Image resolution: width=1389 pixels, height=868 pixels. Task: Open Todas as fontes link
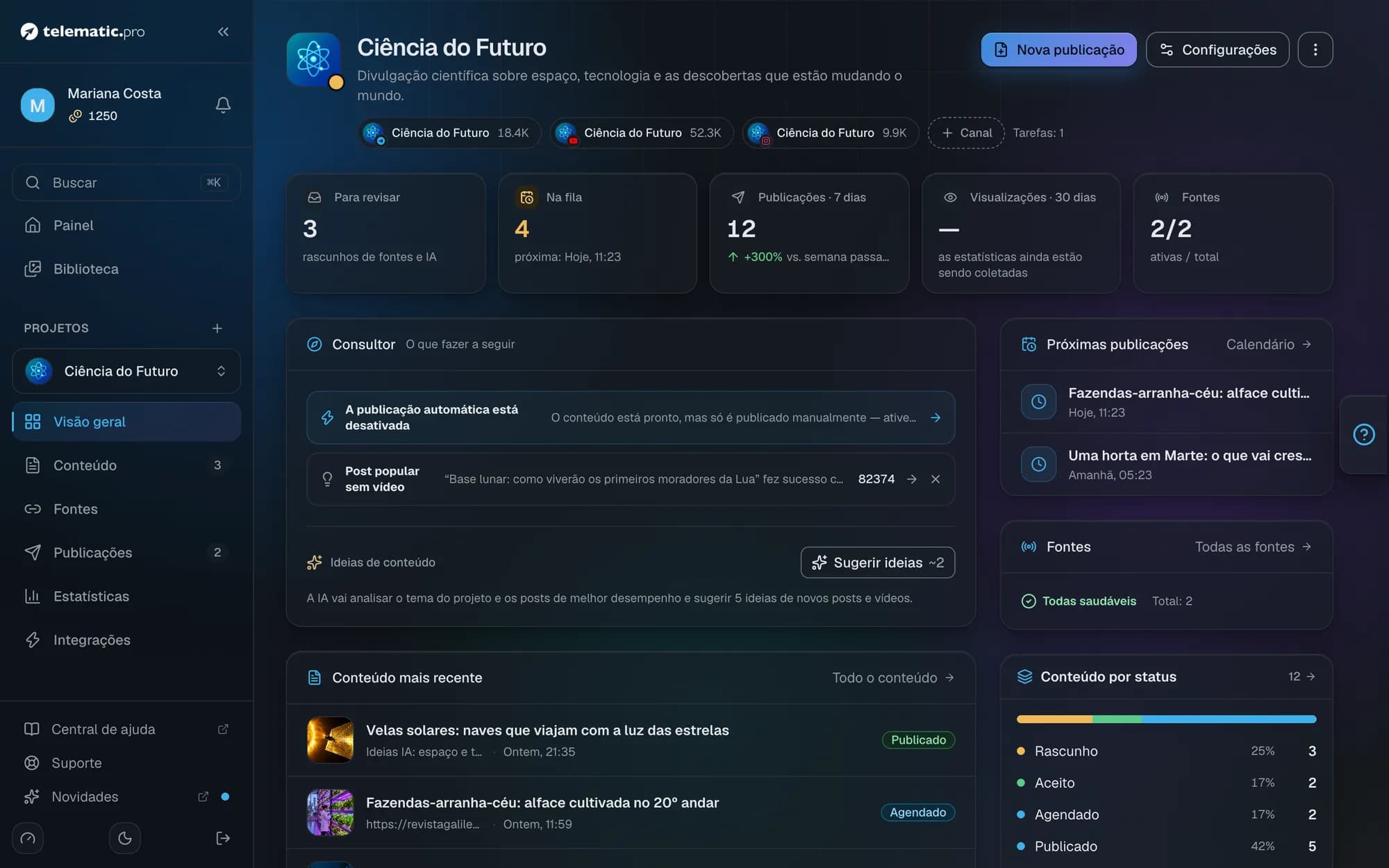tap(1253, 547)
